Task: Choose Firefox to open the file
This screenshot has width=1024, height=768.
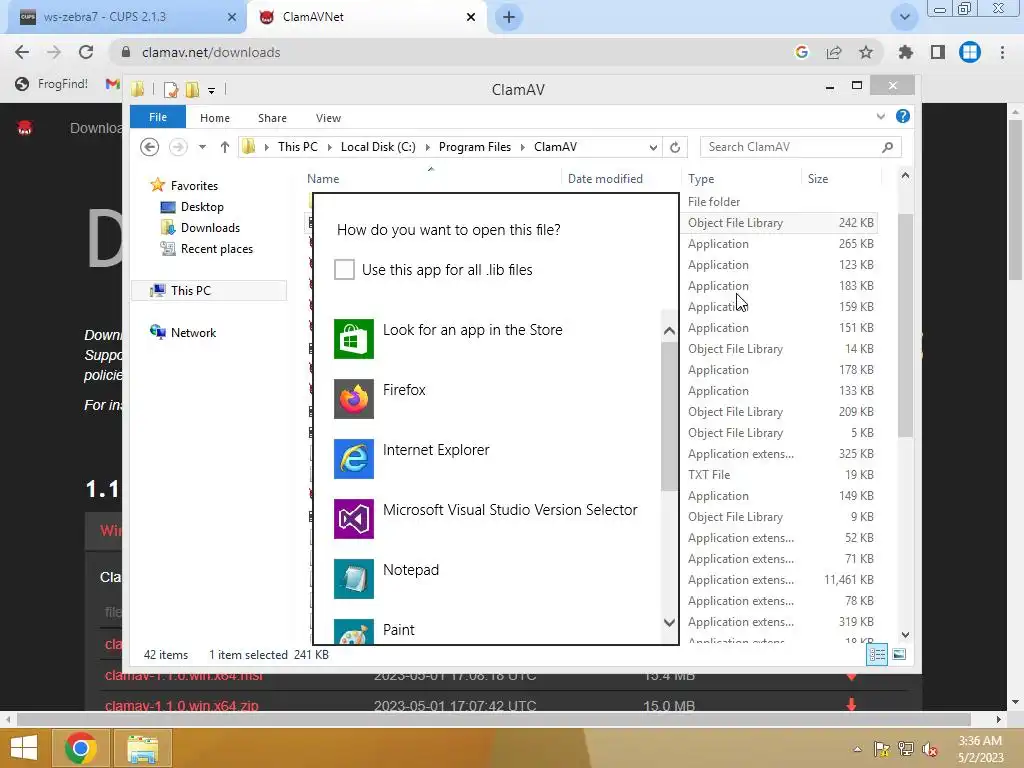Action: click(x=495, y=398)
